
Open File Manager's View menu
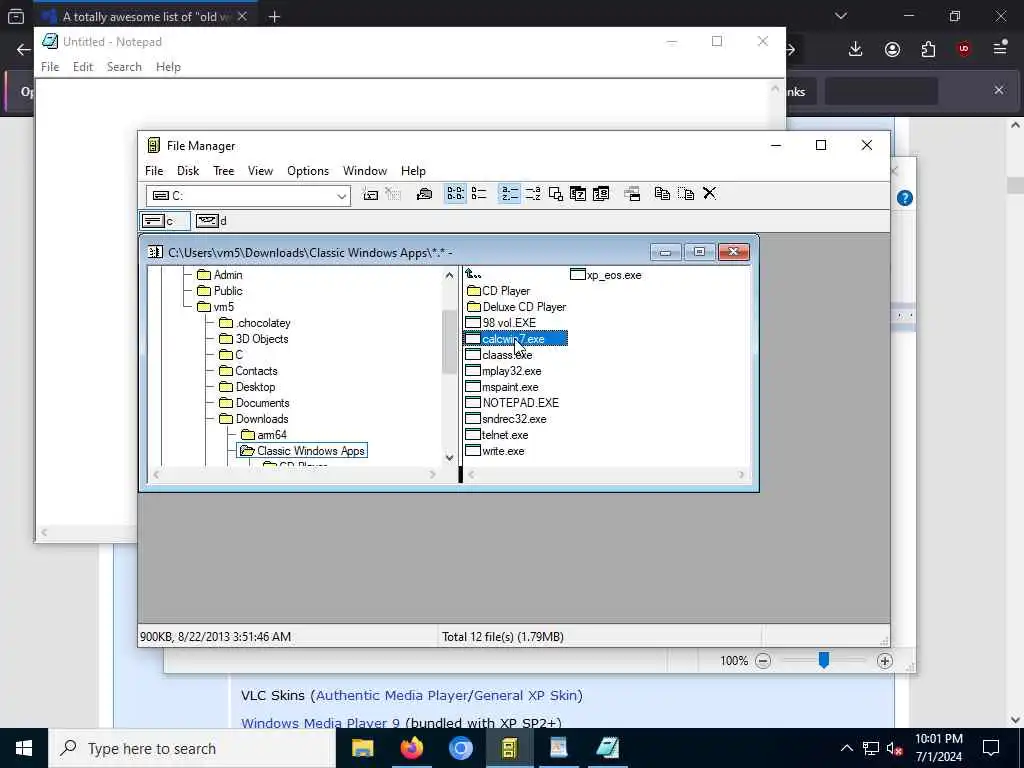click(260, 171)
